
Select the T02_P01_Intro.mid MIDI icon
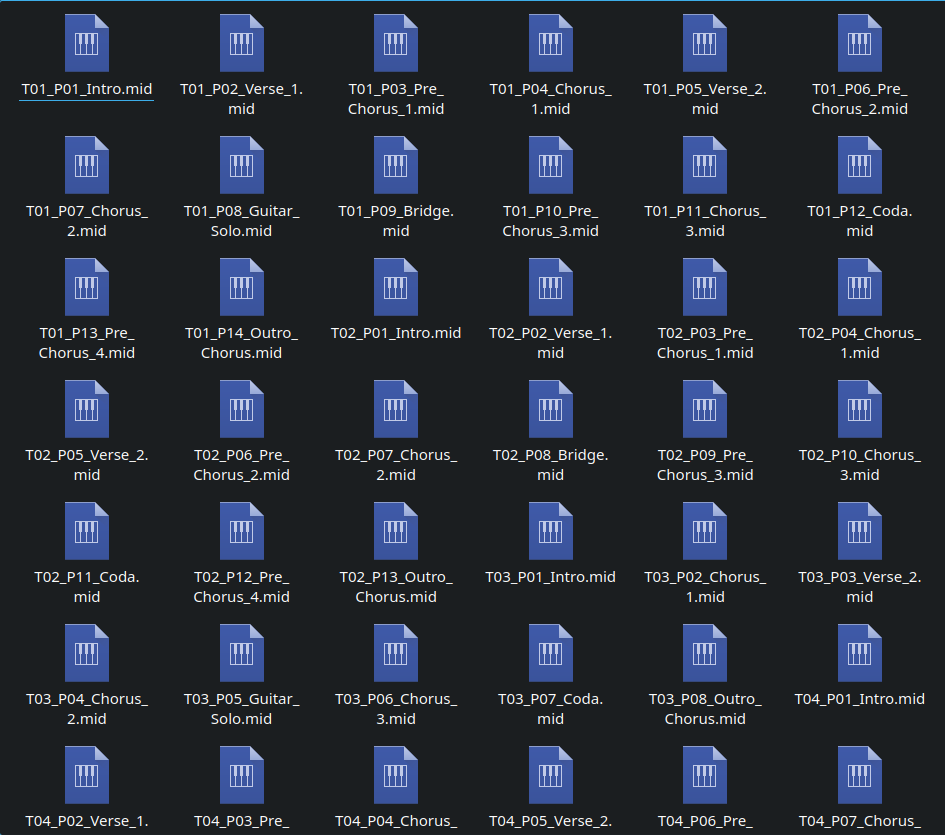(x=396, y=287)
